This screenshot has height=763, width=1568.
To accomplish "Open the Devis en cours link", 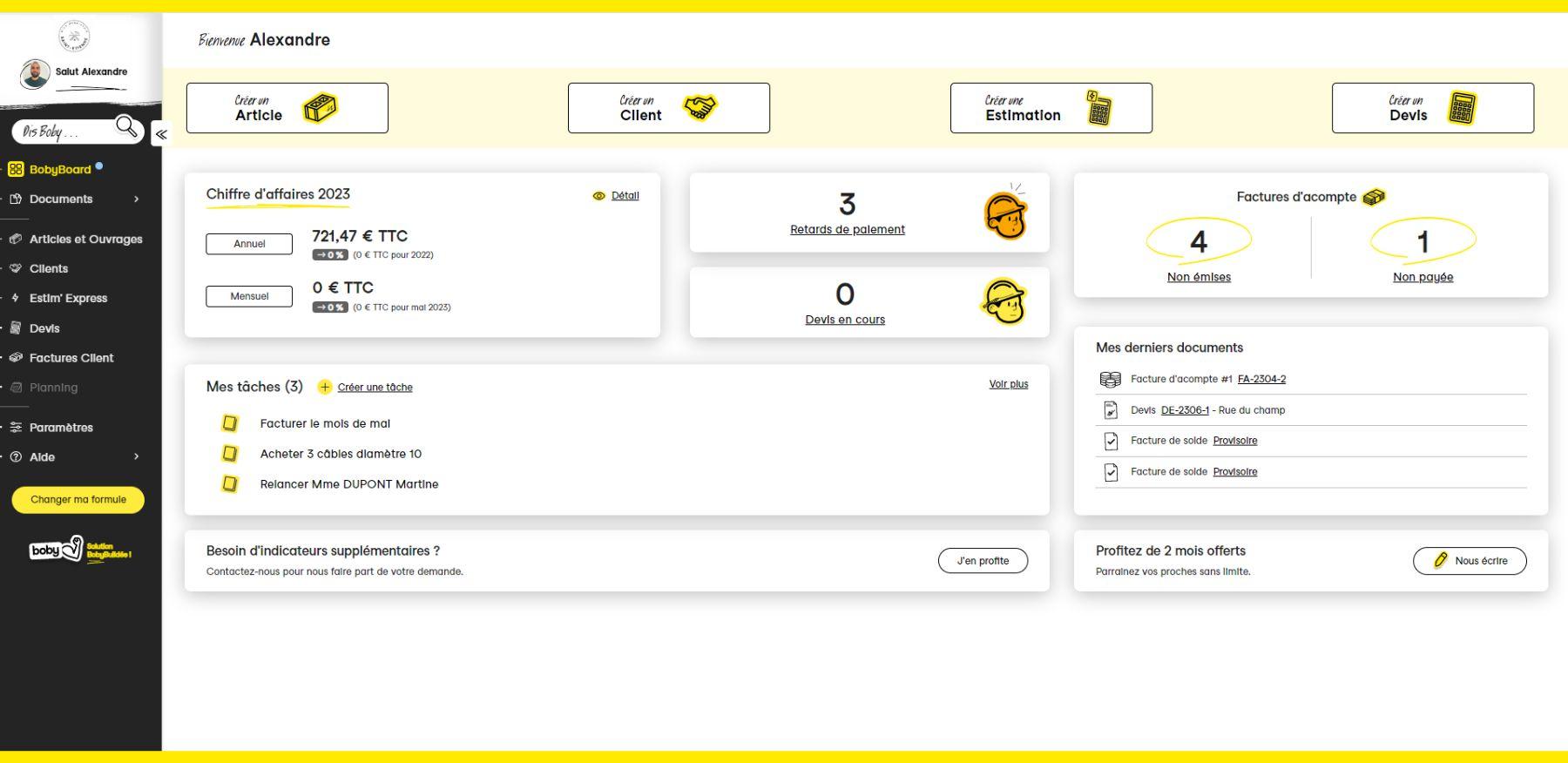I will tap(845, 320).
